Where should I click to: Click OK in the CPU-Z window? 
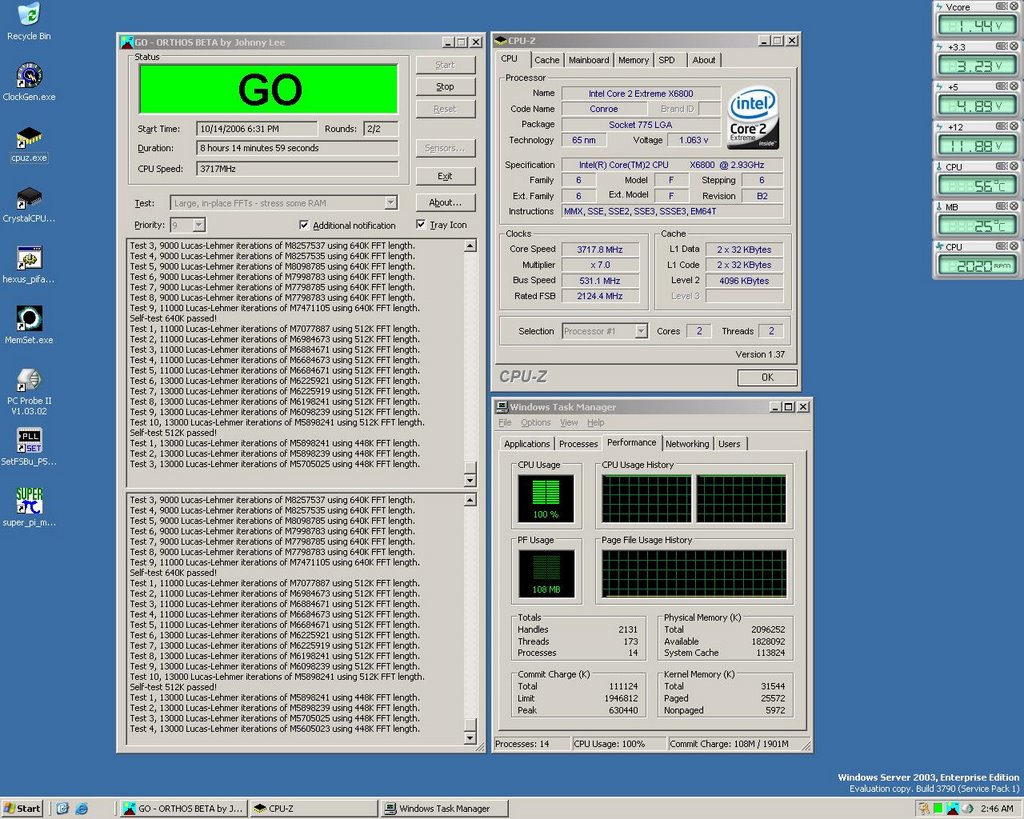767,377
